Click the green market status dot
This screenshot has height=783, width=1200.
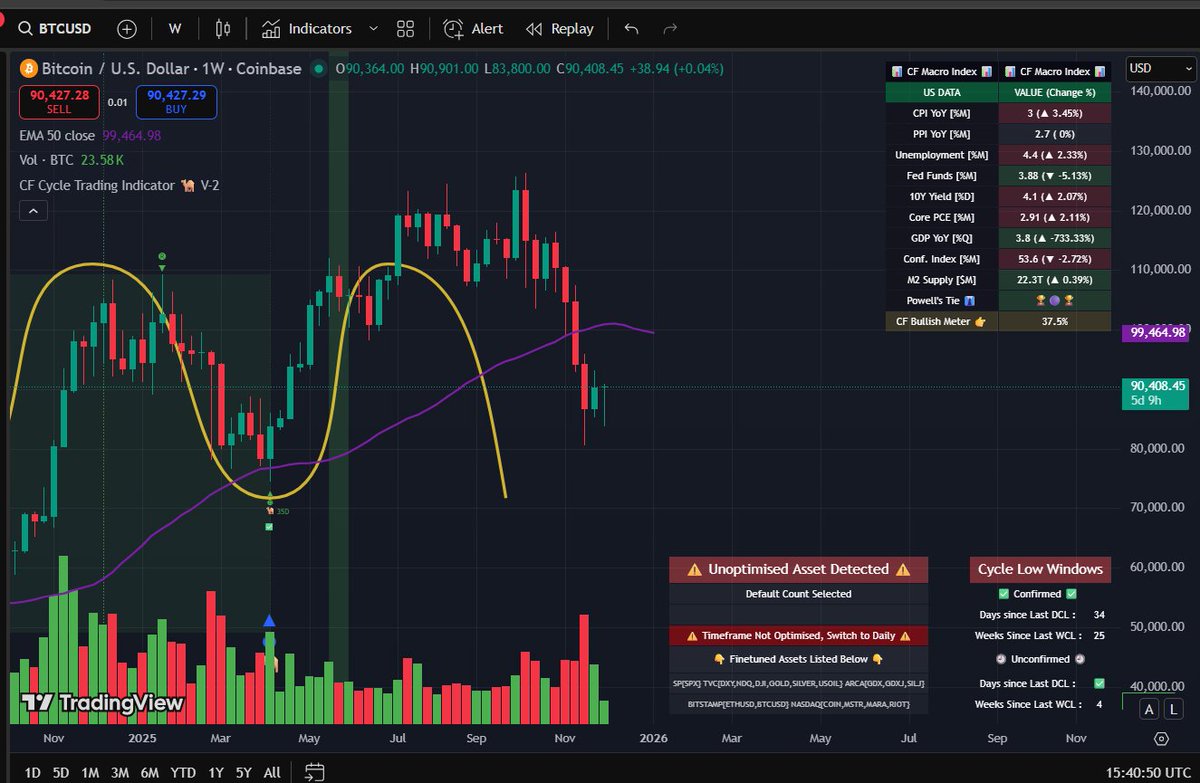click(x=319, y=69)
